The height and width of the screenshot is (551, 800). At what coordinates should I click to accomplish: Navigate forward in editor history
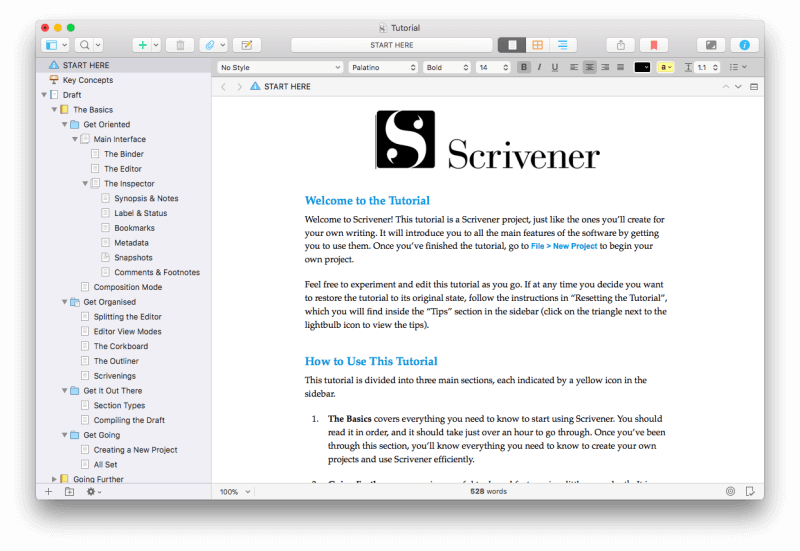[x=239, y=87]
